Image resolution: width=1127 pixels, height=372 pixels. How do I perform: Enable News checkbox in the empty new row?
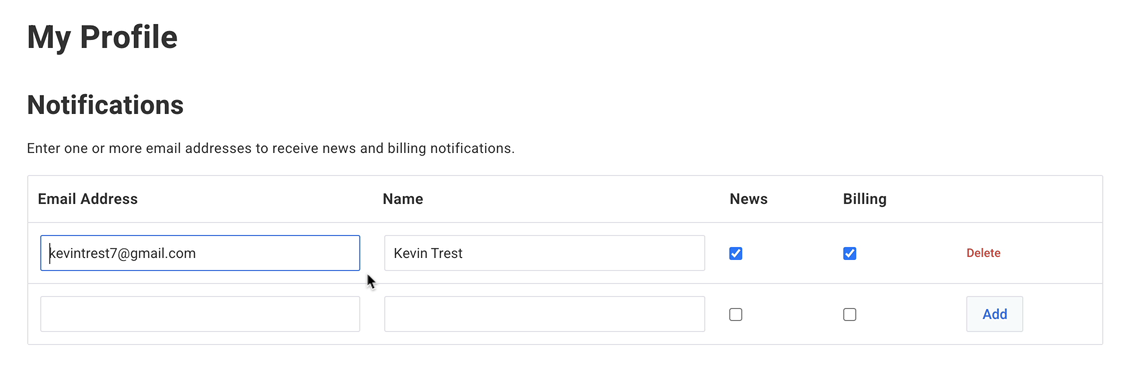[x=735, y=315]
